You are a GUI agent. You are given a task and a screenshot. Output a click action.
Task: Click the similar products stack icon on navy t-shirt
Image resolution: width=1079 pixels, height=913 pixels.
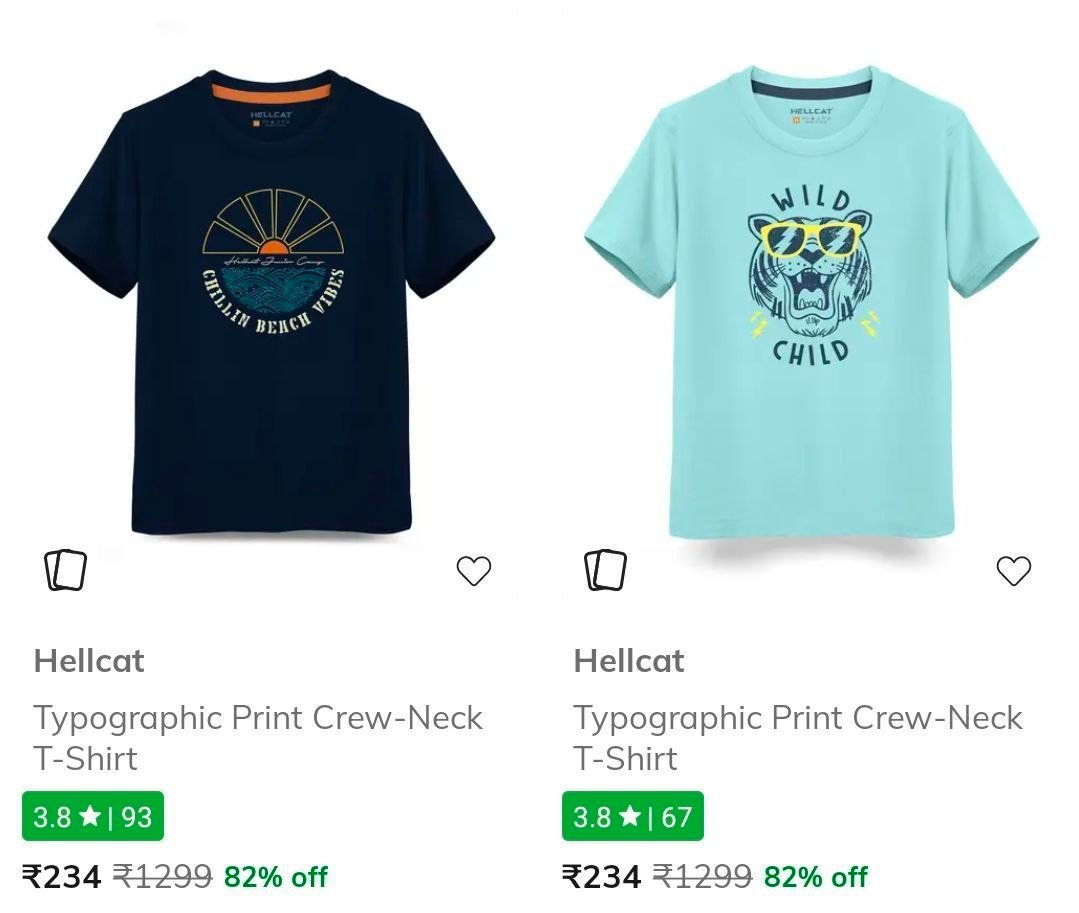click(x=65, y=569)
